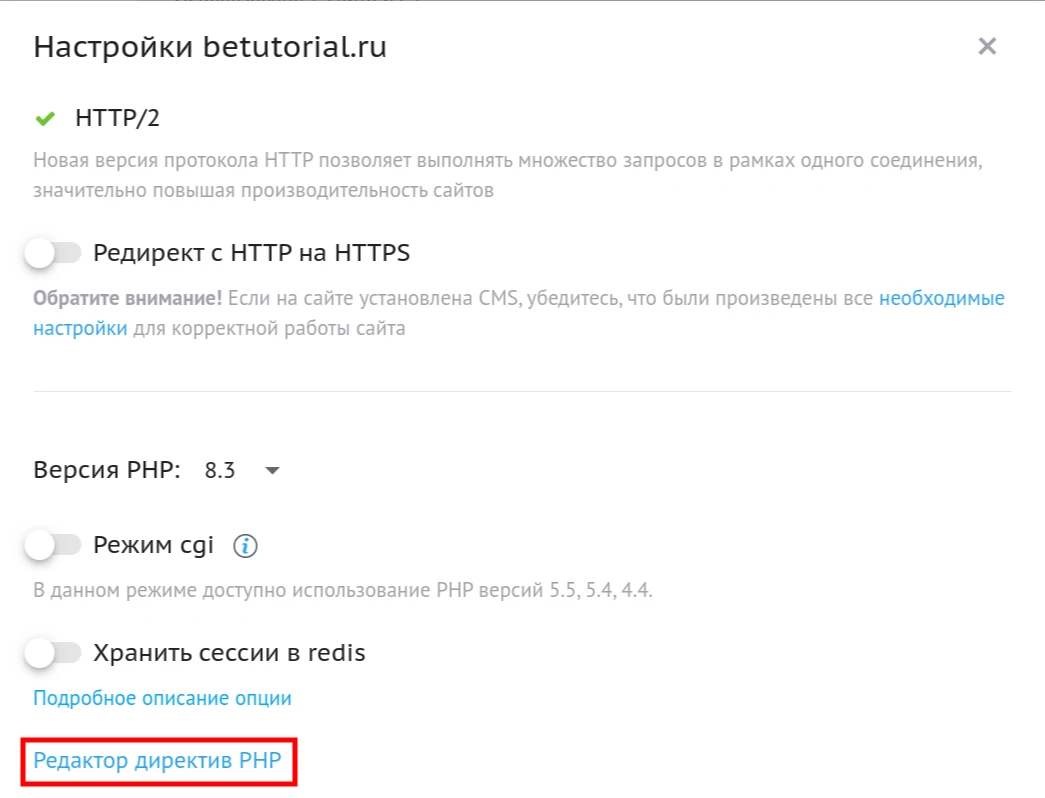Click the dropdown arrow beside PHP version
The height and width of the screenshot is (798, 1045).
tap(271, 470)
